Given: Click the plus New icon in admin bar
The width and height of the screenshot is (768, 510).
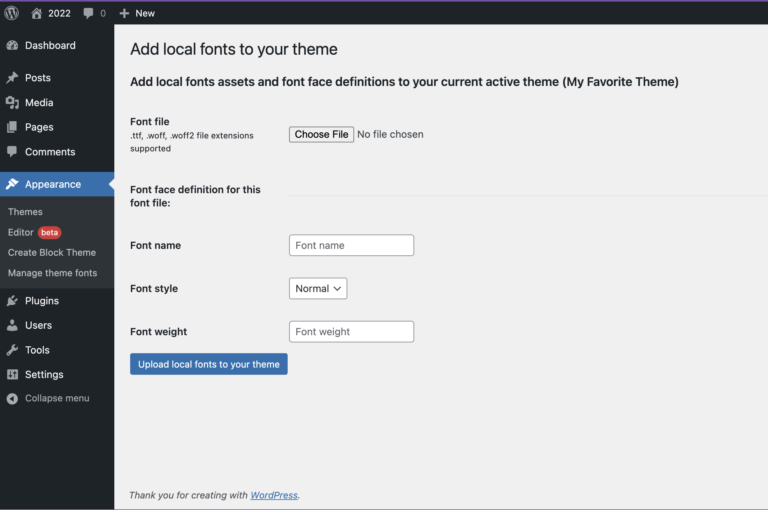Looking at the screenshot, I should click(124, 13).
